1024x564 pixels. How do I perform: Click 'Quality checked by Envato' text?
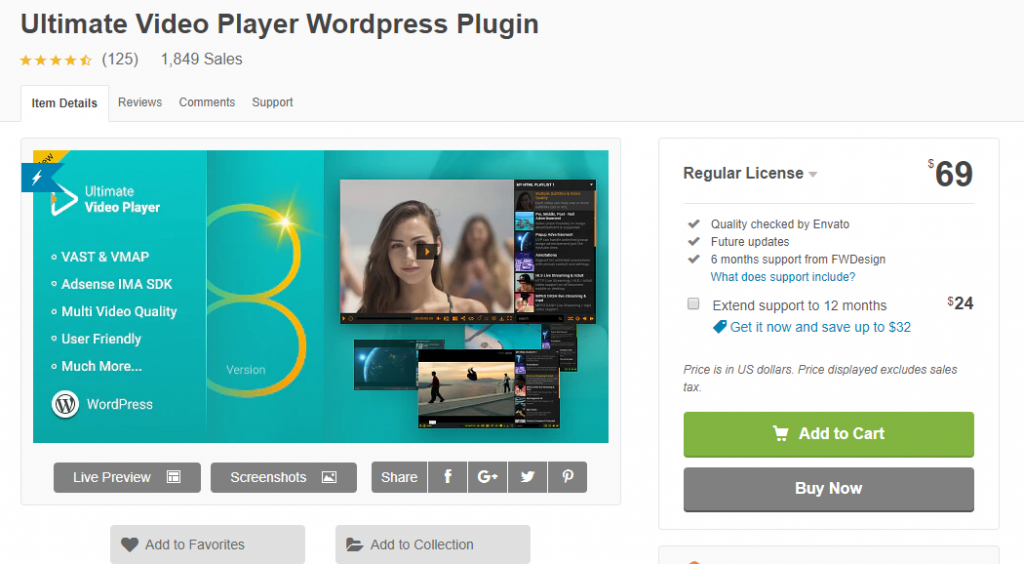[780, 224]
